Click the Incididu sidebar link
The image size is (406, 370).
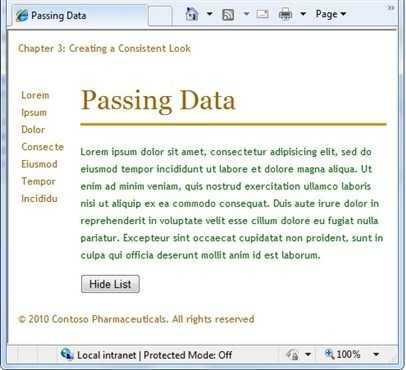pyautogui.click(x=39, y=199)
